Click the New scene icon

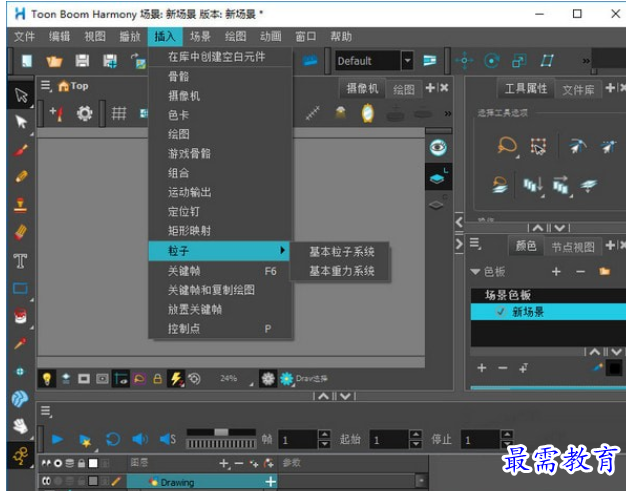[27, 61]
